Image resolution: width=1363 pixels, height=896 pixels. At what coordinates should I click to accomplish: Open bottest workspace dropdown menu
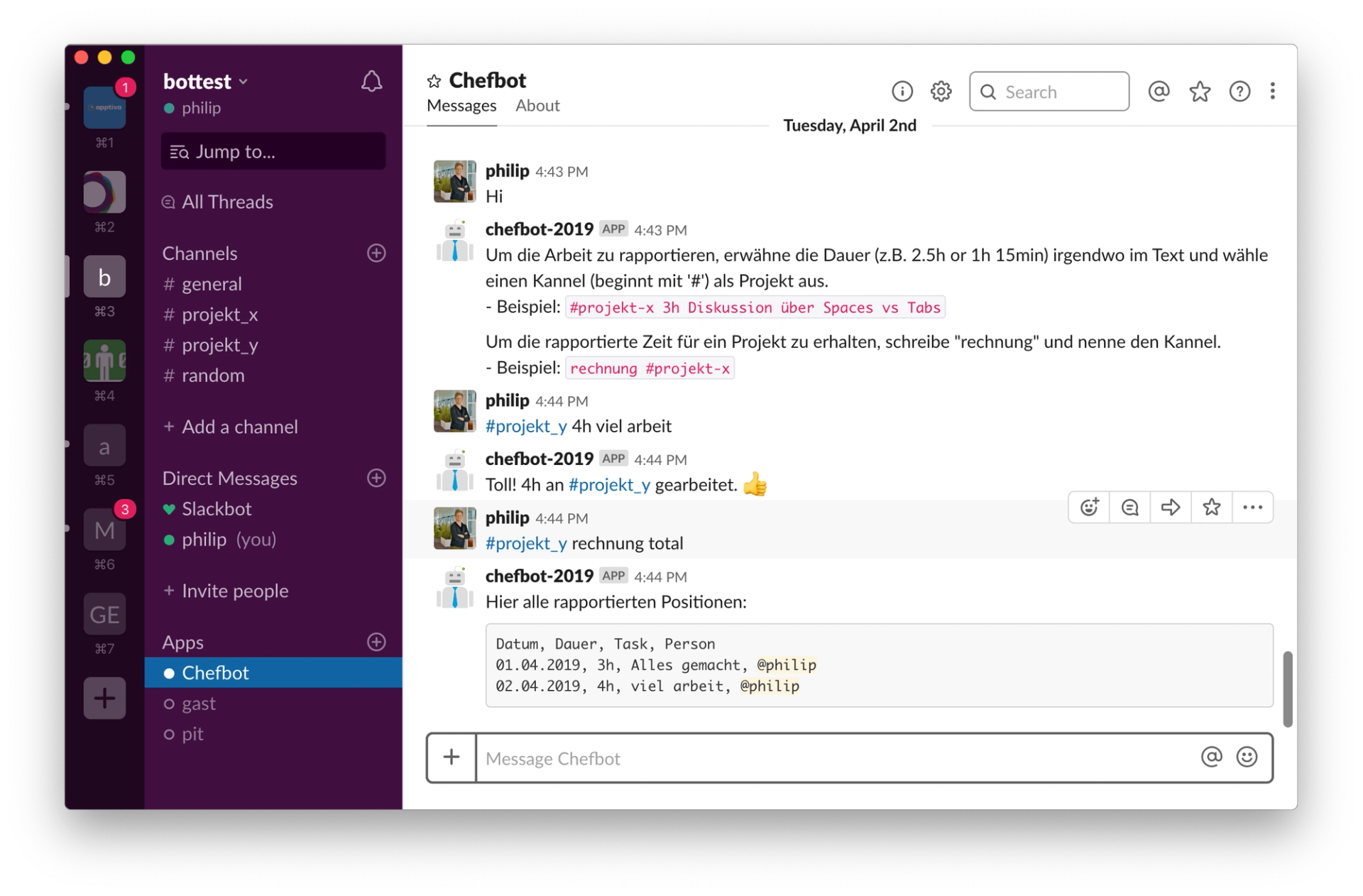[206, 82]
